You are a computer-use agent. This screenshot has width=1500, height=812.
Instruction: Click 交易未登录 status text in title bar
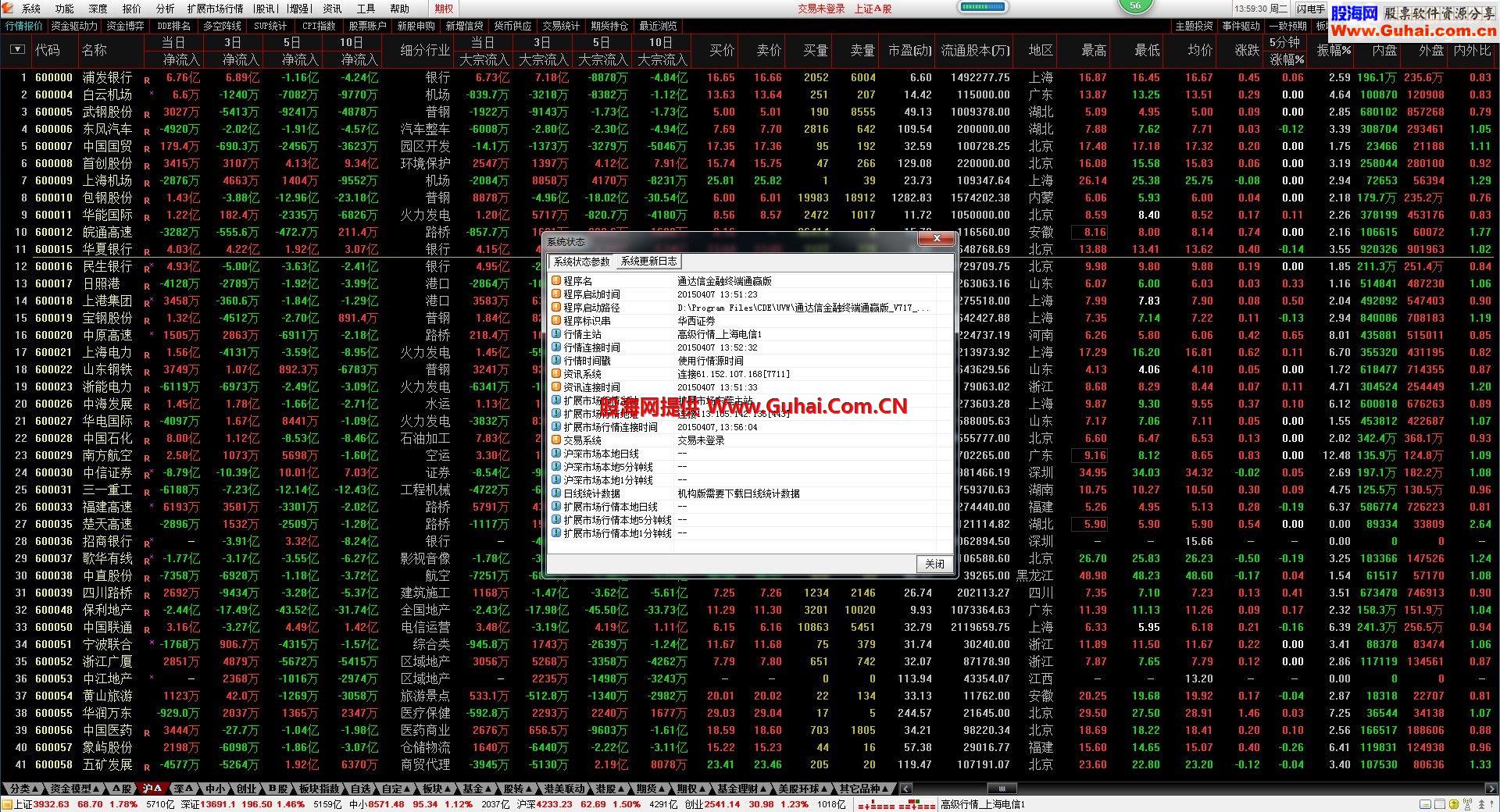tap(821, 9)
